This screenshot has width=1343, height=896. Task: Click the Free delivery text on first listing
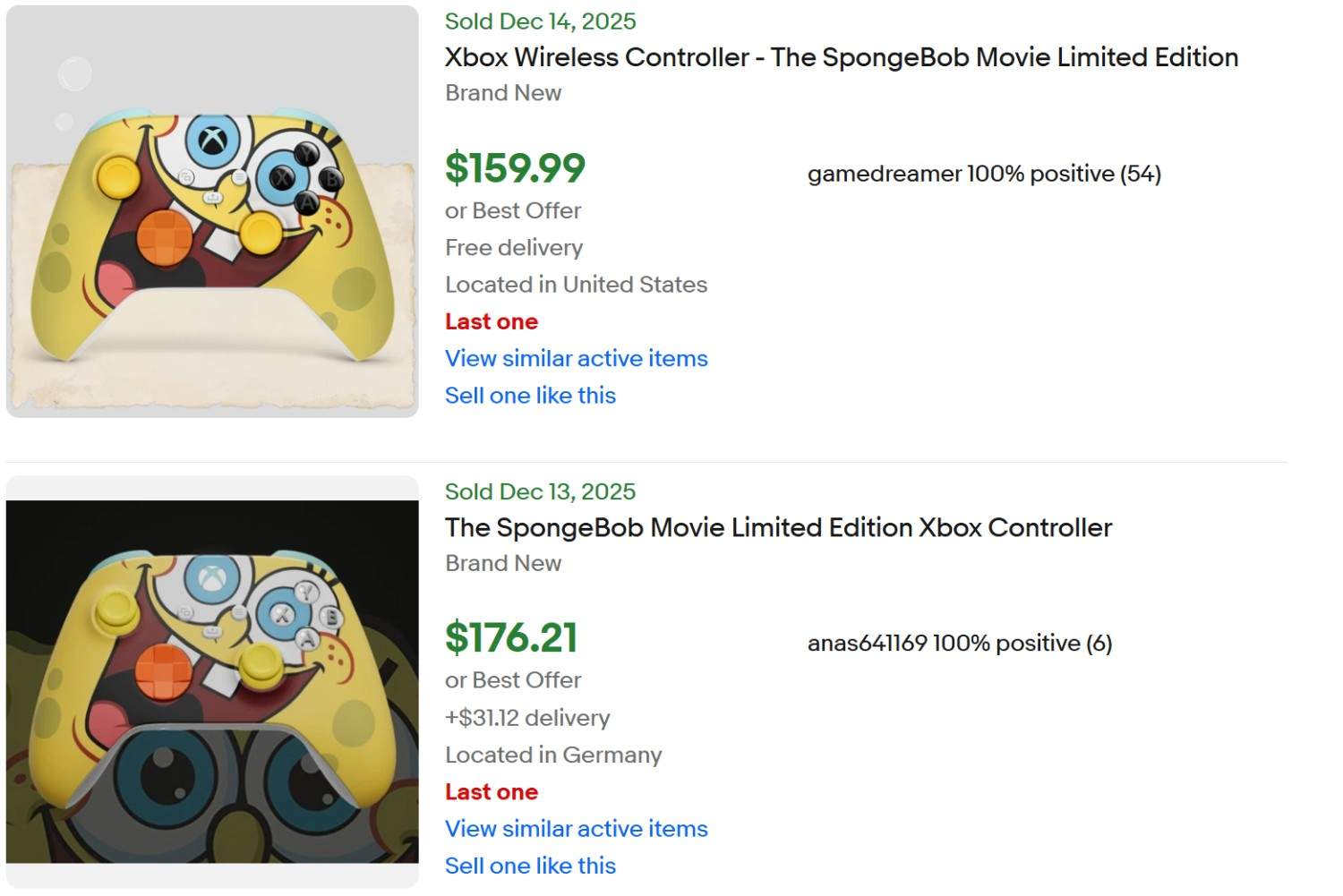pos(513,248)
